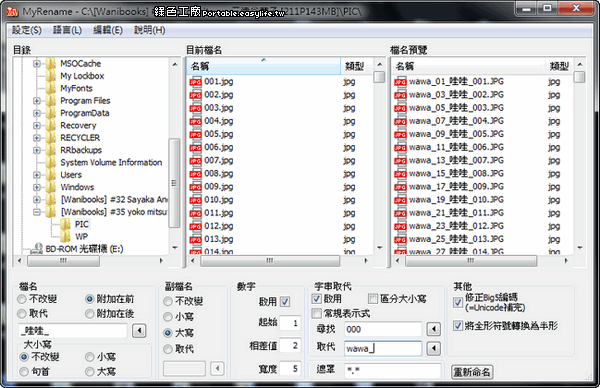This screenshot has width=600, height=388.
Task: Expand the ProgramData tree node
Action: pyautogui.click(x=37, y=113)
